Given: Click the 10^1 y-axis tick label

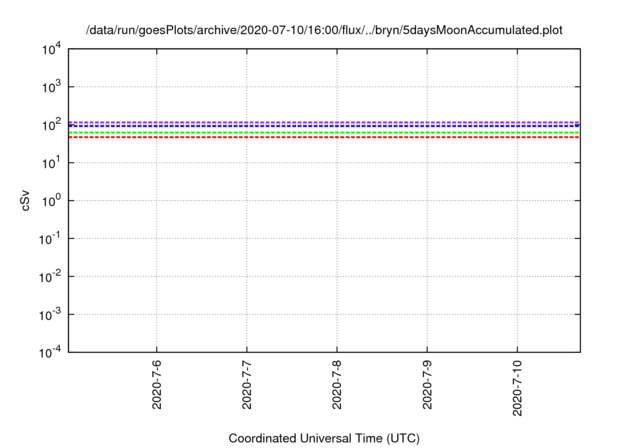Looking at the screenshot, I should pyautogui.click(x=51, y=163).
